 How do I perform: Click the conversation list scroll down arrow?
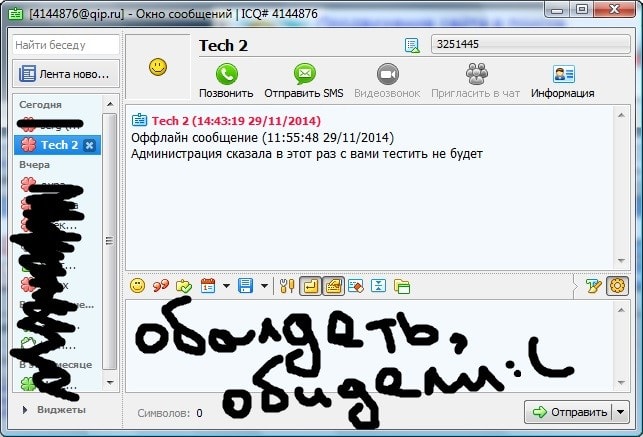coord(110,382)
